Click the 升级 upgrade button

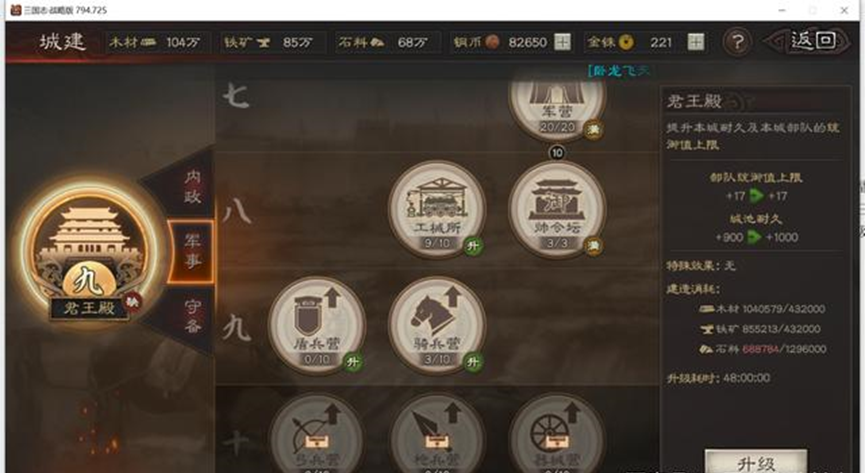point(756,463)
